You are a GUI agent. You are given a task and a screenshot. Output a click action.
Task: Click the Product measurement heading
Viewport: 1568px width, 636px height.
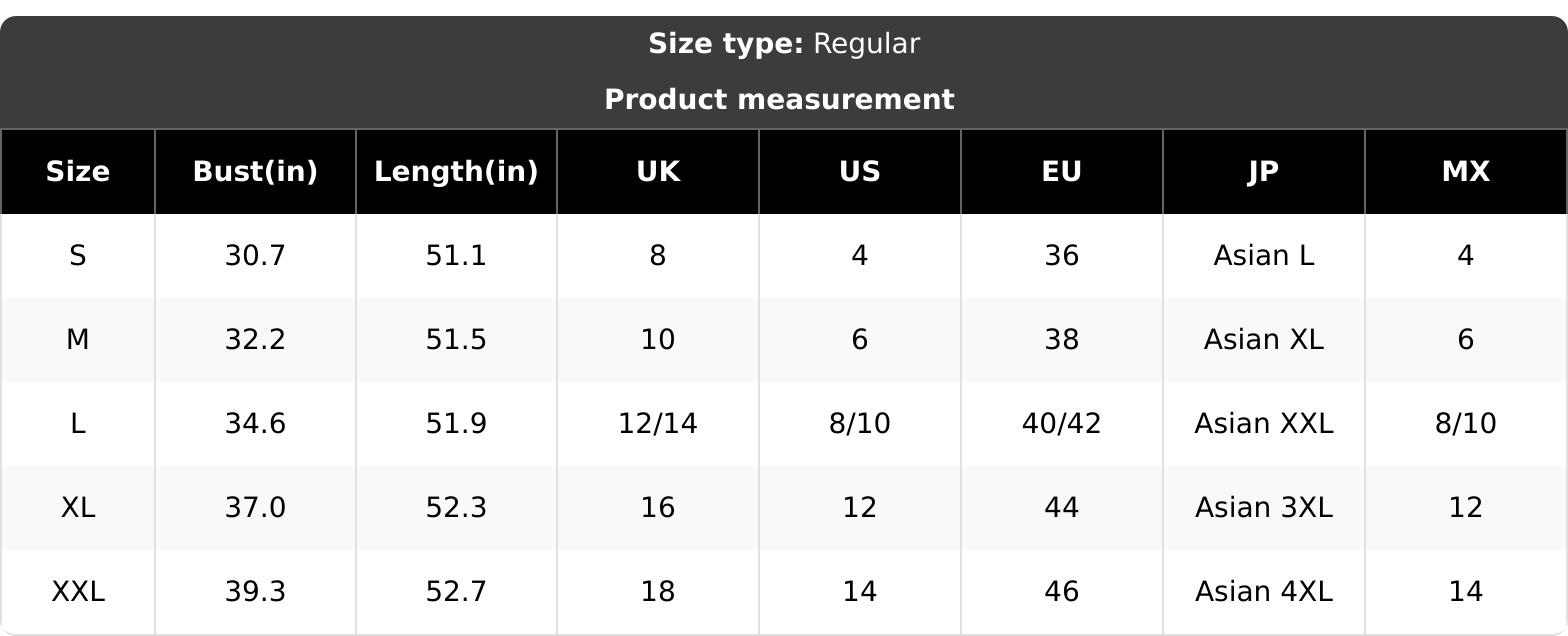(x=780, y=100)
